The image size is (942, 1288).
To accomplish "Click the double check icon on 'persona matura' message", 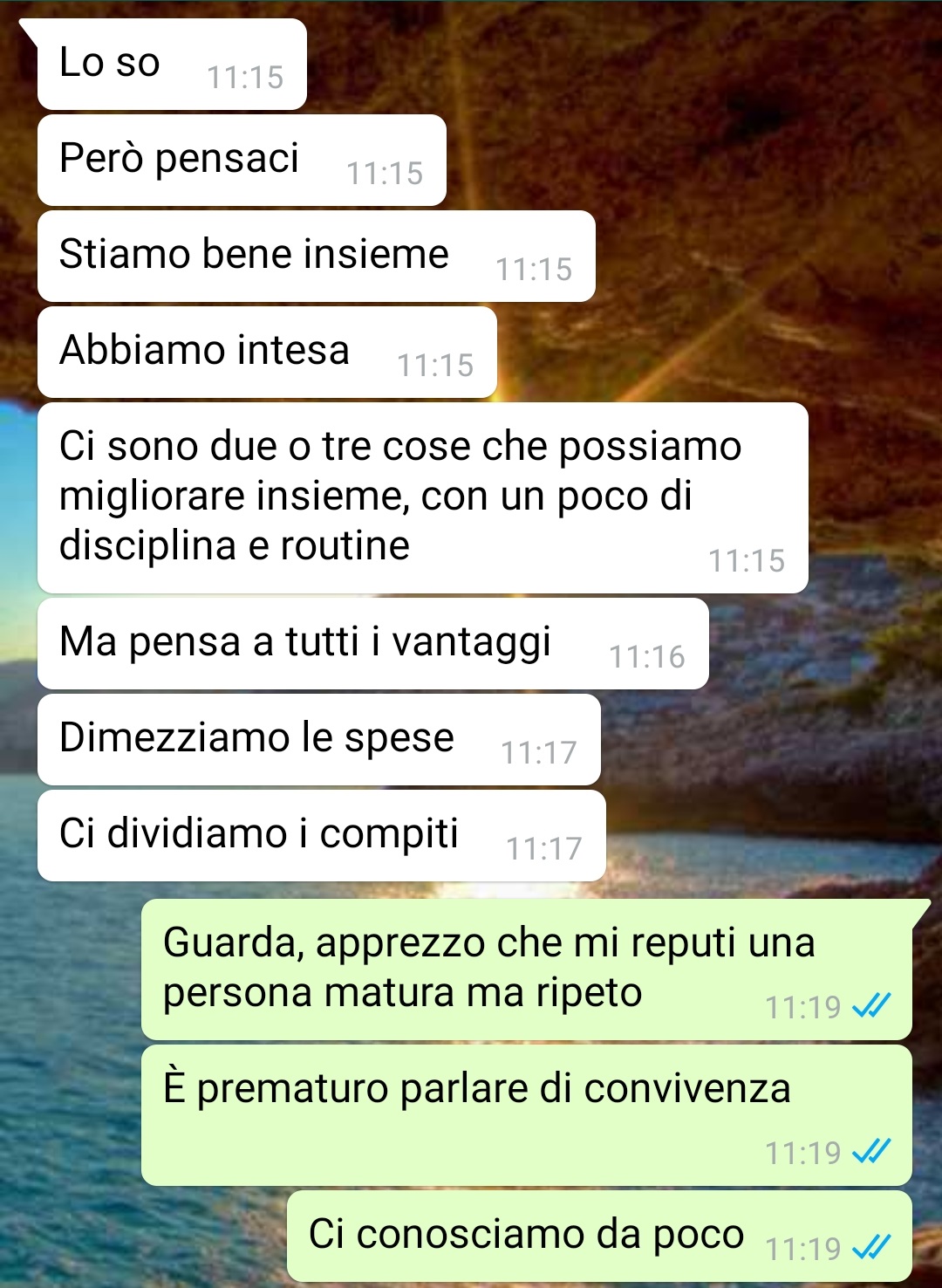I will click(871, 1007).
